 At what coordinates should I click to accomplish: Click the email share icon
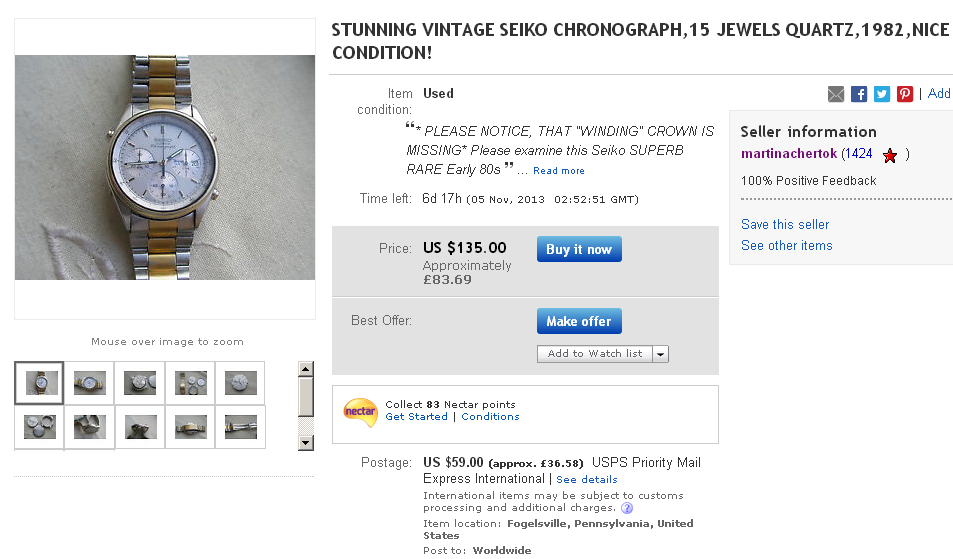click(x=836, y=94)
